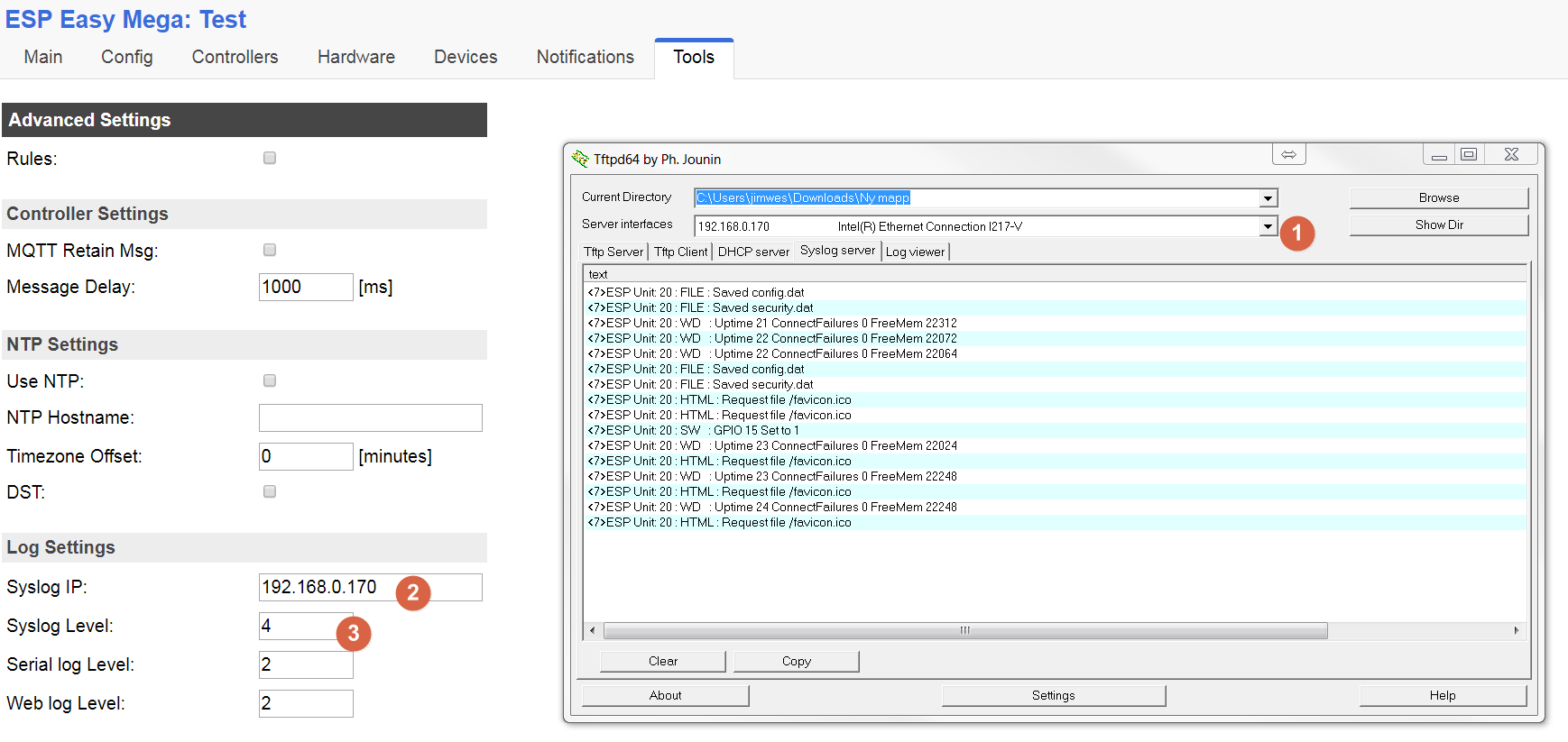Click the Advanced Settings header
The height and width of the screenshot is (742, 1568).
(244, 120)
